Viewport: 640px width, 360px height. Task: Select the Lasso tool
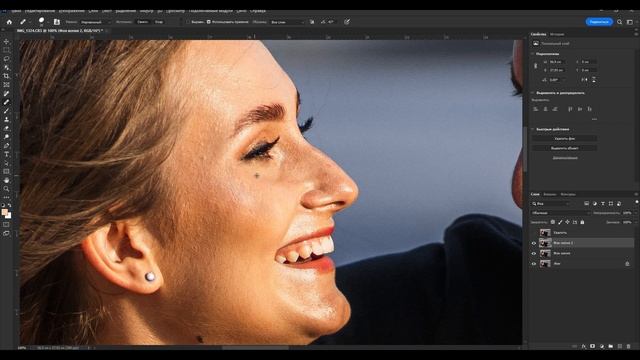[x=6, y=59]
